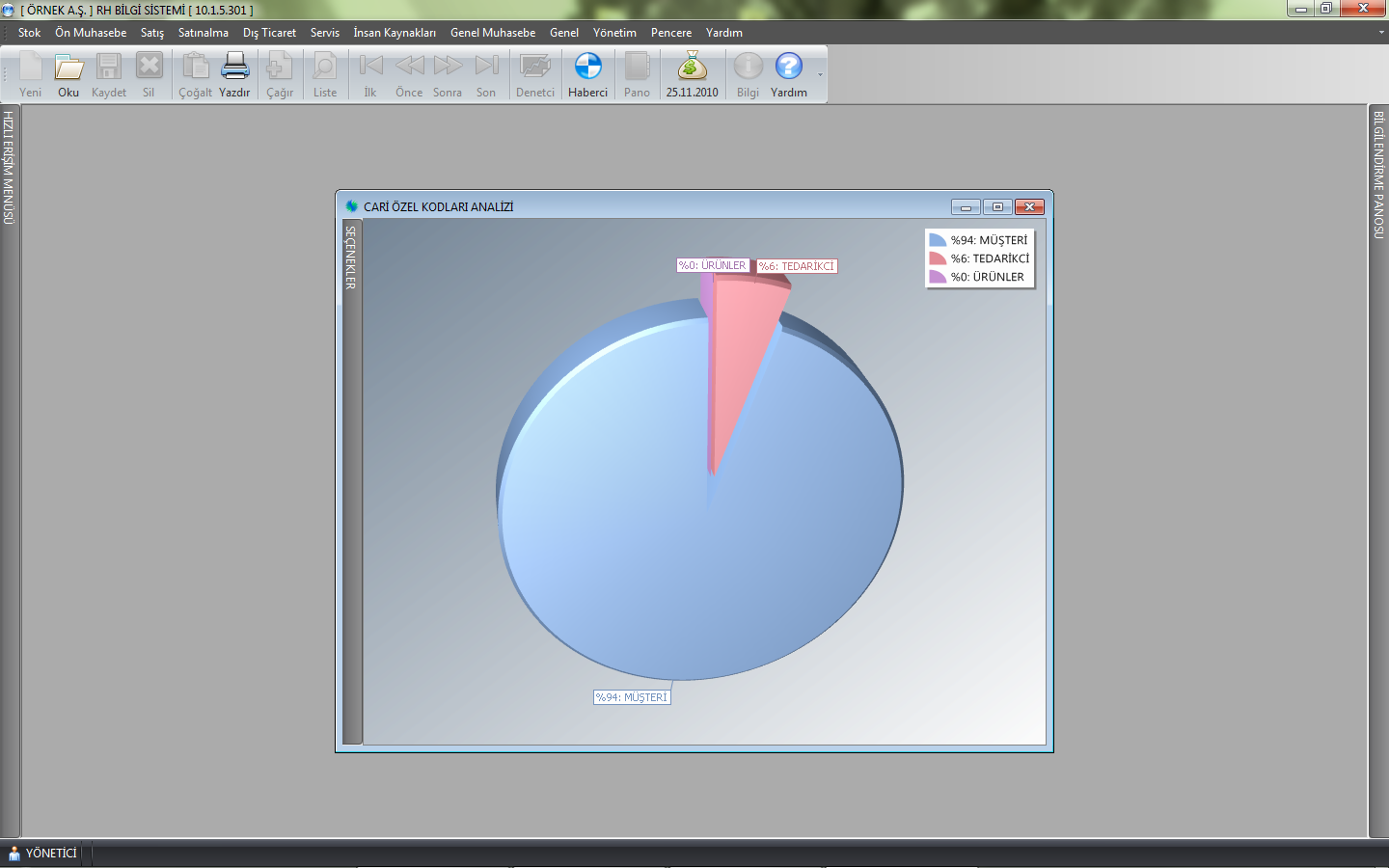Open the Stok menu
1389x868 pixels.
pos(29,33)
